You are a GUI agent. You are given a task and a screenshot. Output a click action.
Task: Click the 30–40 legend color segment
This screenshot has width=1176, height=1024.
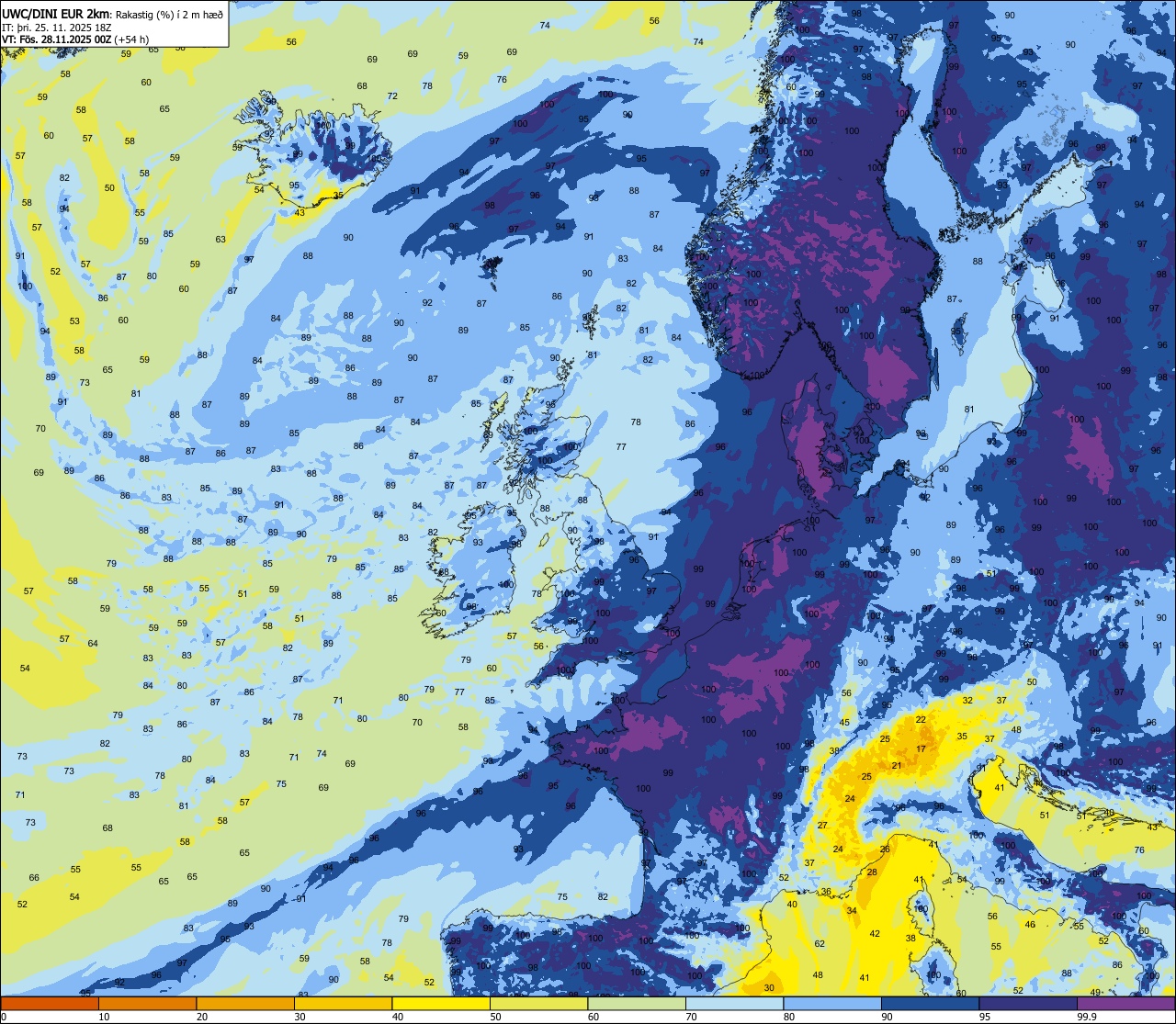tap(343, 1003)
